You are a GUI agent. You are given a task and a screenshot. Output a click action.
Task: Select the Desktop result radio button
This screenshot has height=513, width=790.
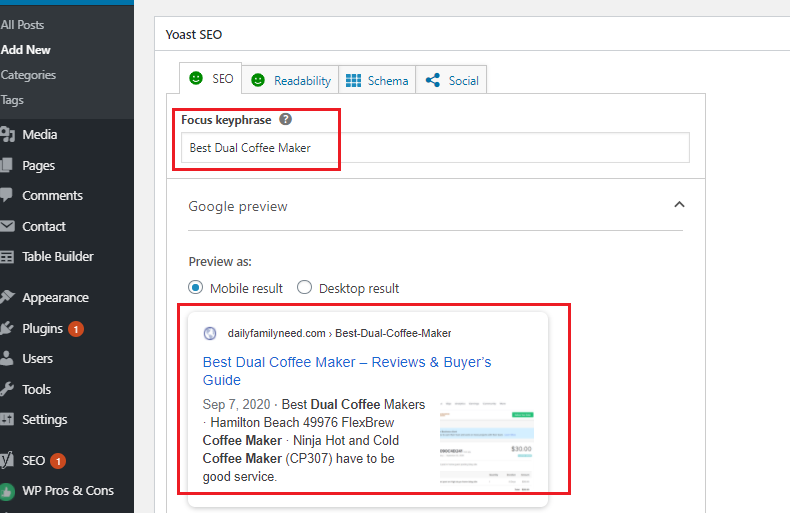305,288
